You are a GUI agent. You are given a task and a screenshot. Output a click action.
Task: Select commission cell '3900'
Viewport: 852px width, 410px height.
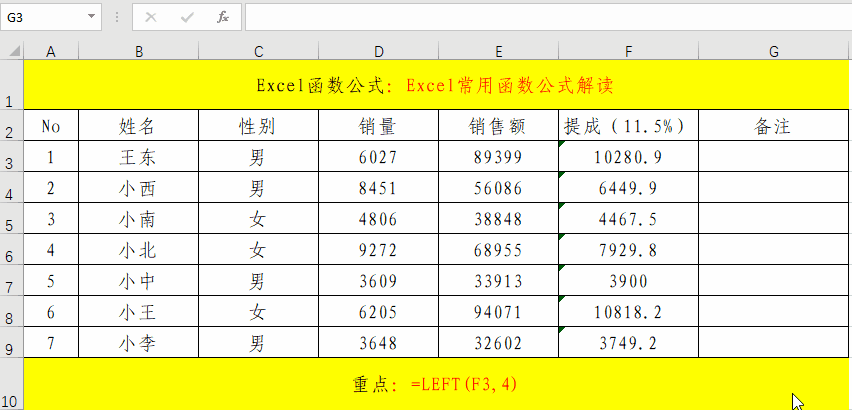click(629, 280)
